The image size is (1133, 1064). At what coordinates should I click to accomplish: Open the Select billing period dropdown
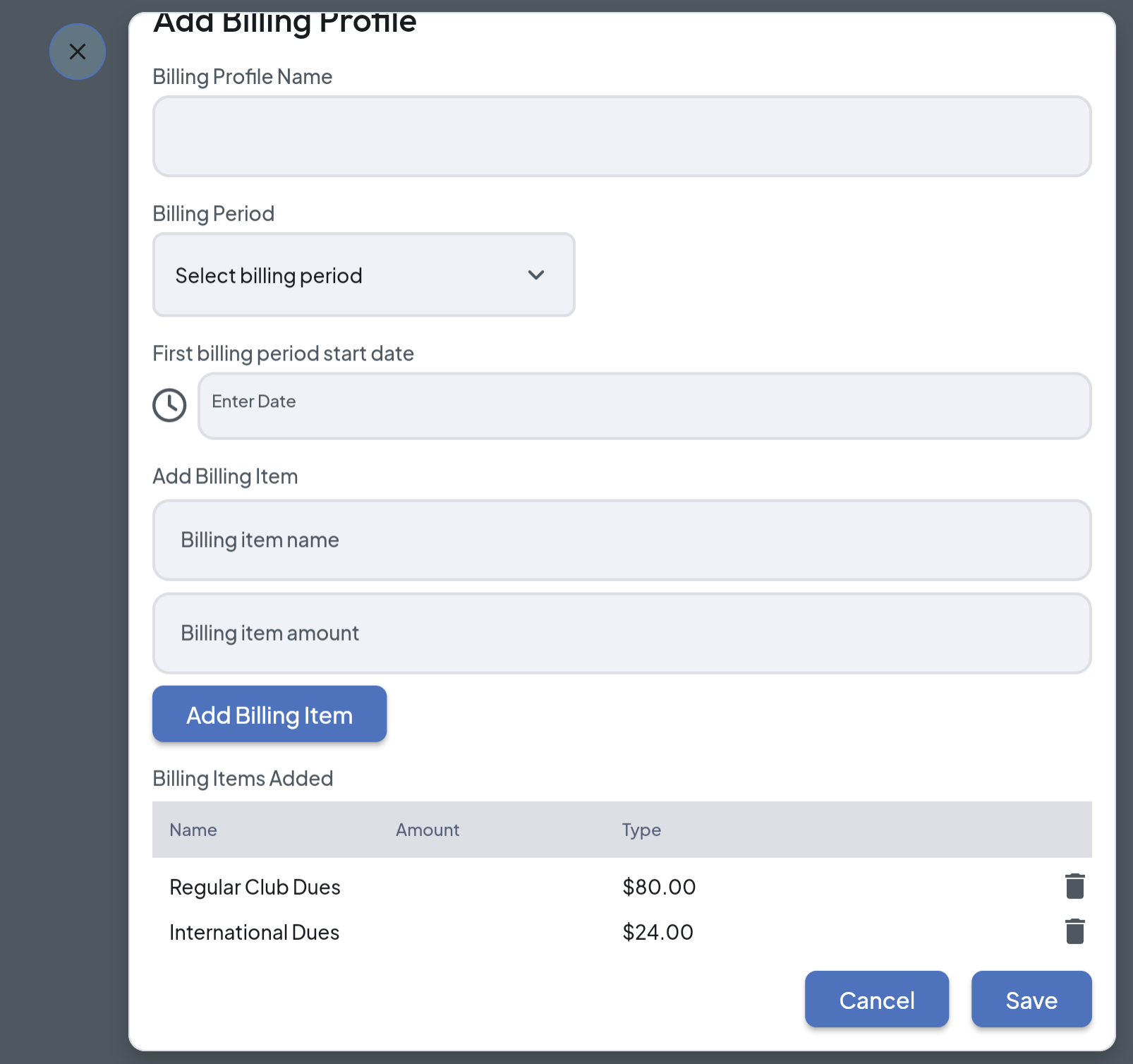pos(363,275)
